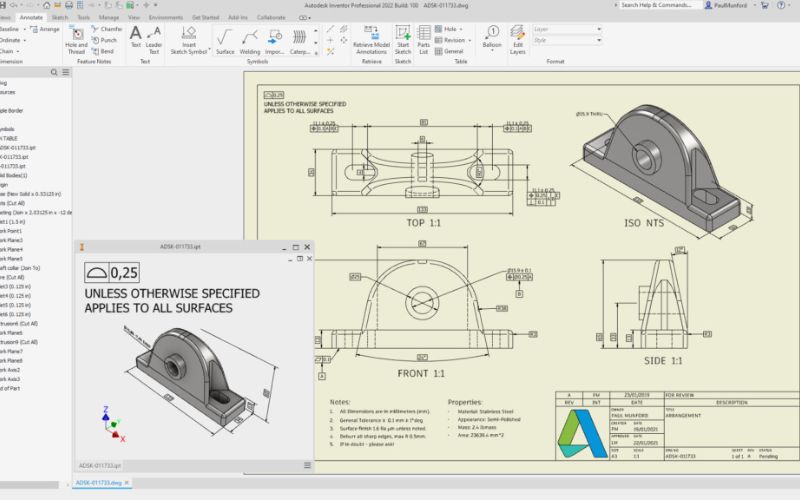800x500 pixels.
Task: Select 'End of Part' in browser tree
Action: [x=10, y=388]
